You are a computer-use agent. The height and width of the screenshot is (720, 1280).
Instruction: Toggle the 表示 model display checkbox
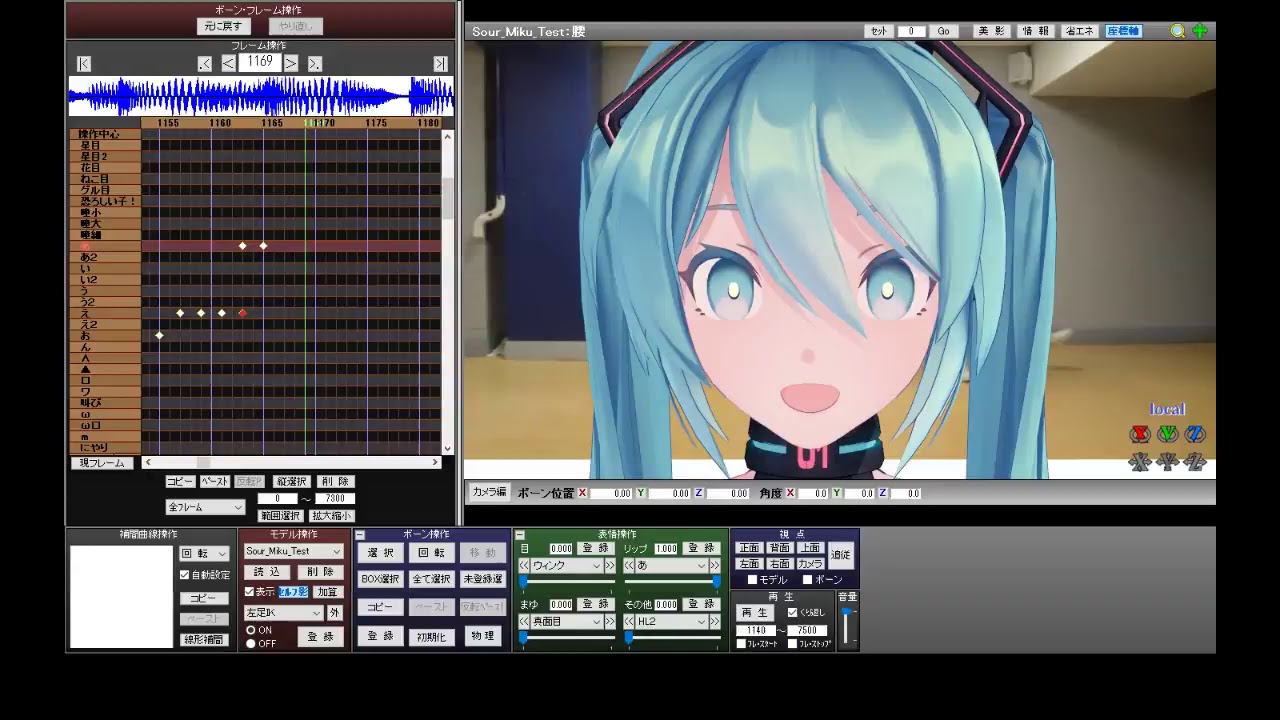click(250, 592)
